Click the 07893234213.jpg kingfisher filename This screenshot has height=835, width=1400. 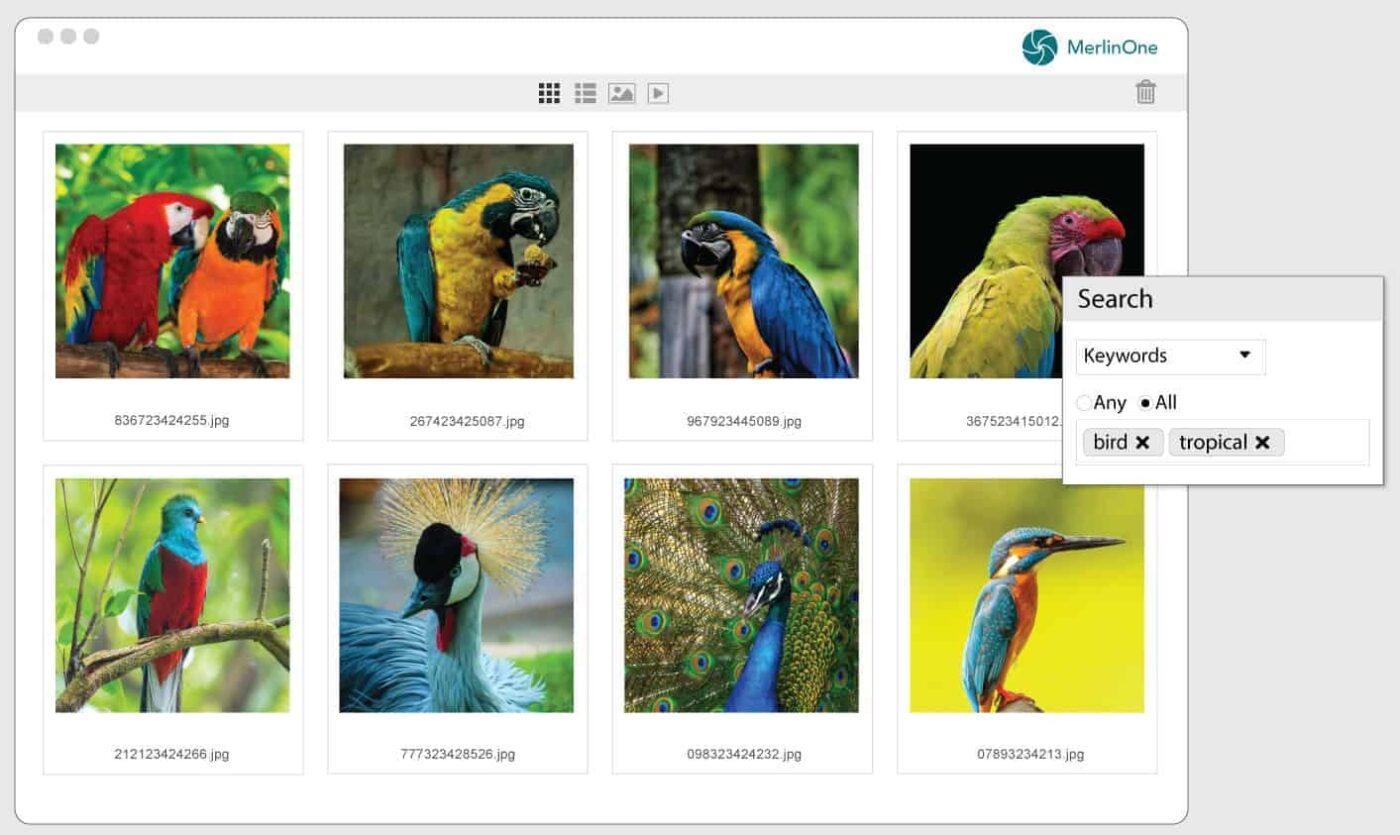tap(1030, 754)
